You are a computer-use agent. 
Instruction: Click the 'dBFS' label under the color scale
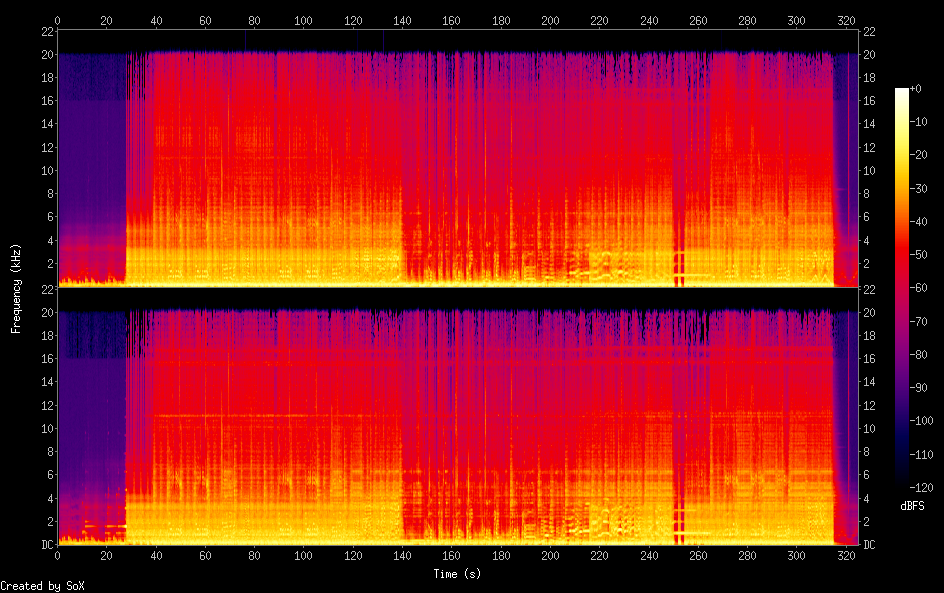pos(912,506)
